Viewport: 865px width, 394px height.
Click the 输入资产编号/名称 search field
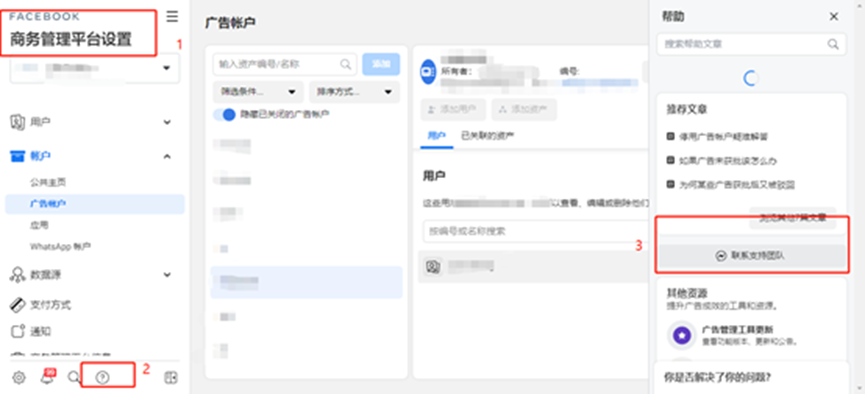285,64
